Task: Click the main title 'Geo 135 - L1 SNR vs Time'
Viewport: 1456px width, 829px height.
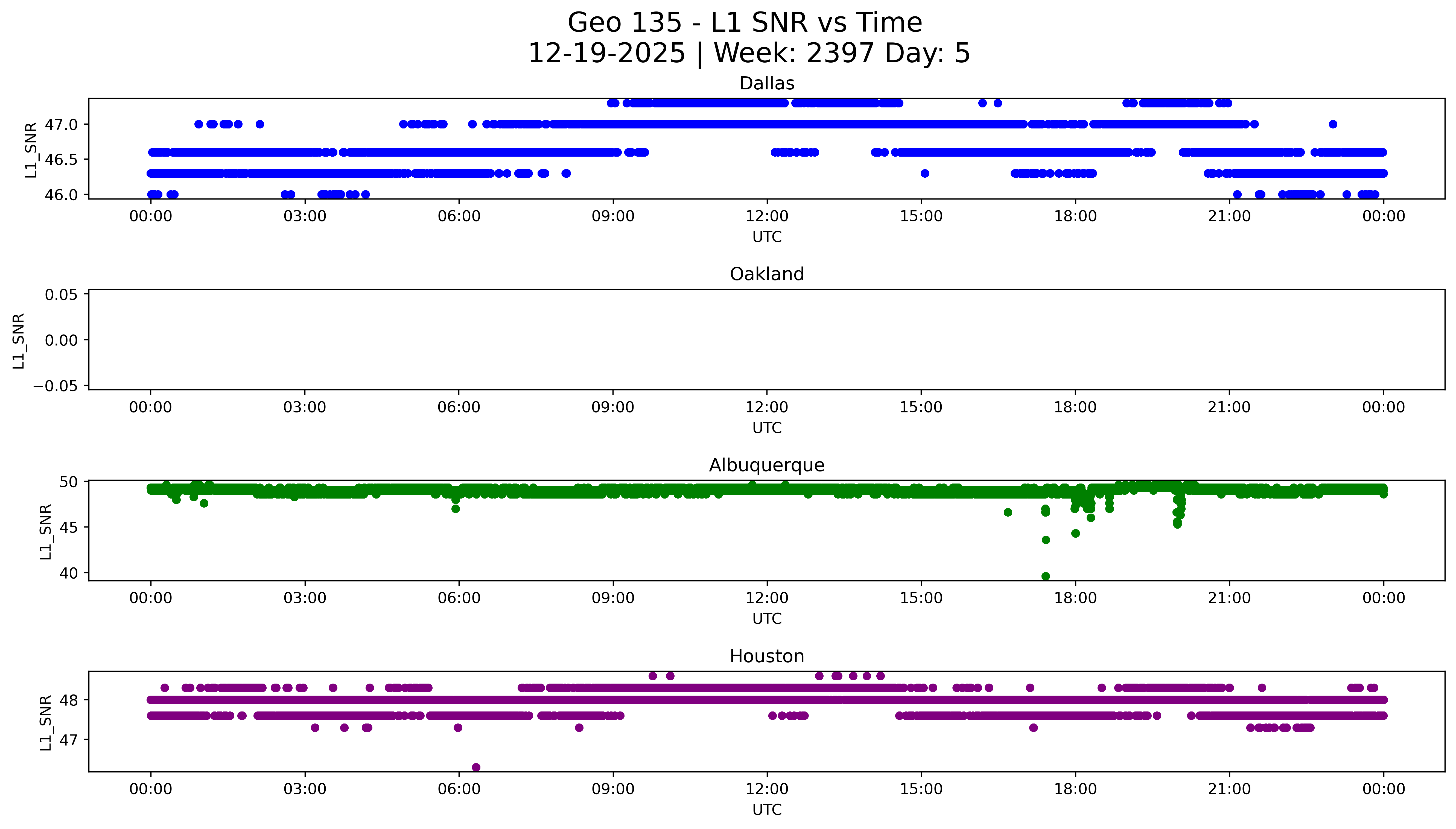Action: click(745, 23)
